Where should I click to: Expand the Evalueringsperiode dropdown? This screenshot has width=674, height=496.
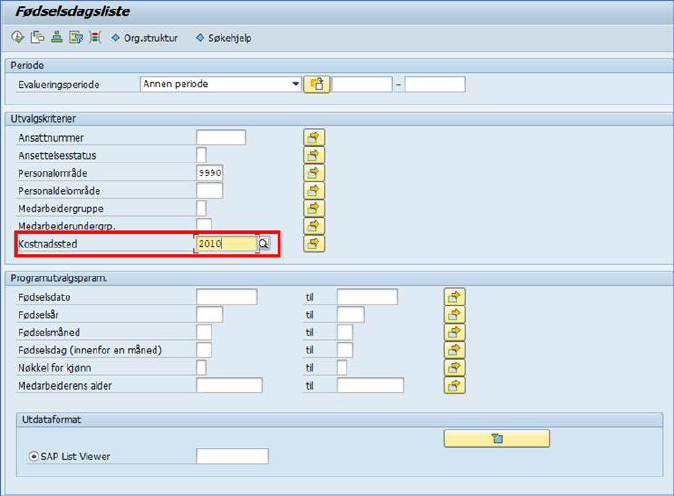pyautogui.click(x=295, y=84)
